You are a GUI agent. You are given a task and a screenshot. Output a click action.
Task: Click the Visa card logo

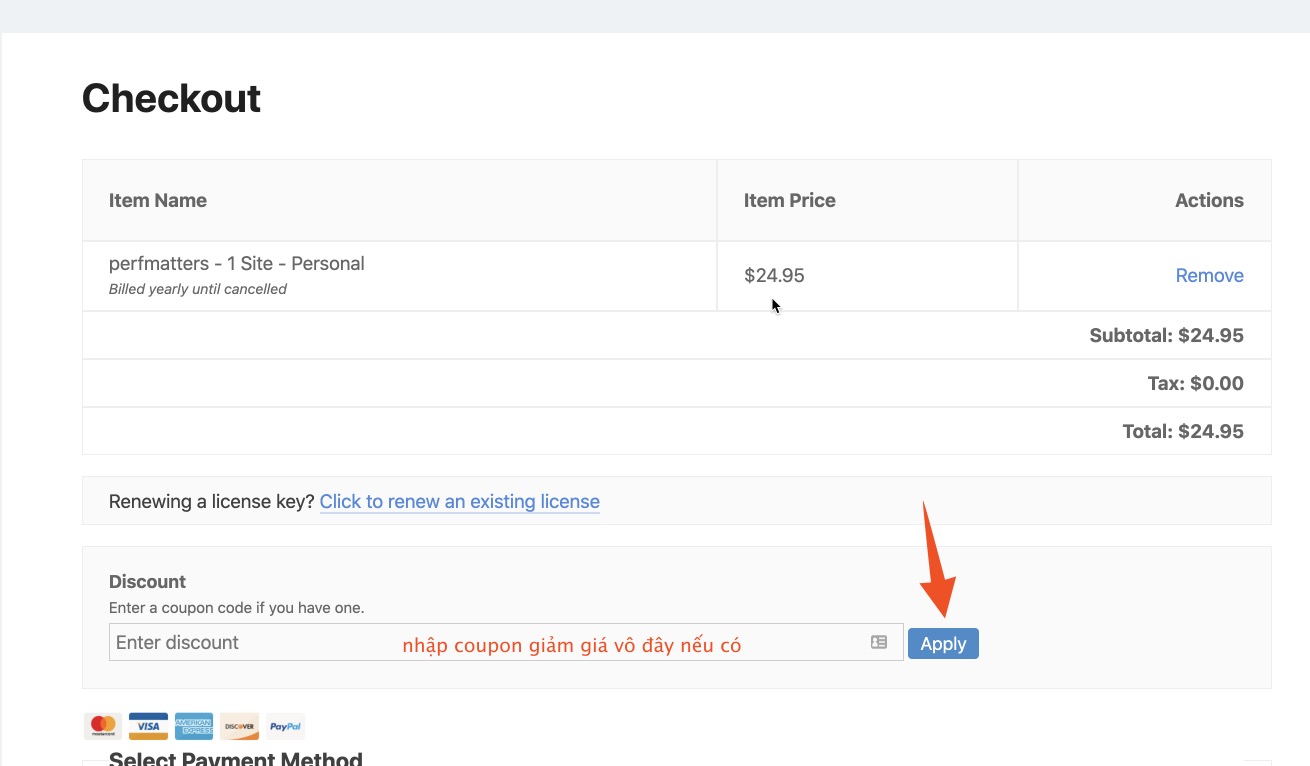point(148,726)
